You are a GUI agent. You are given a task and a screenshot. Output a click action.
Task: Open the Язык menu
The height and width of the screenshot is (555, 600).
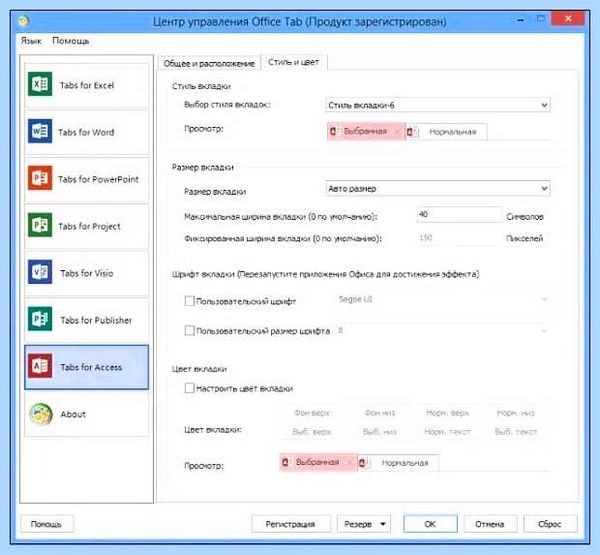click(31, 41)
